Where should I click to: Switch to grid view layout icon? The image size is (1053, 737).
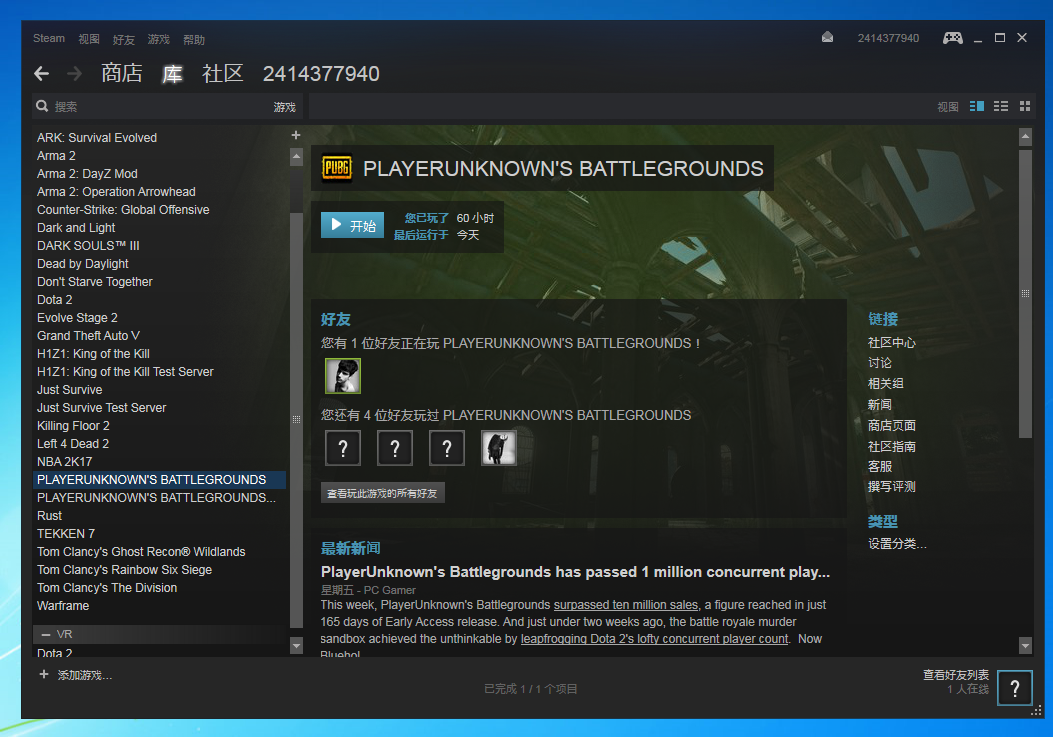coord(1025,106)
